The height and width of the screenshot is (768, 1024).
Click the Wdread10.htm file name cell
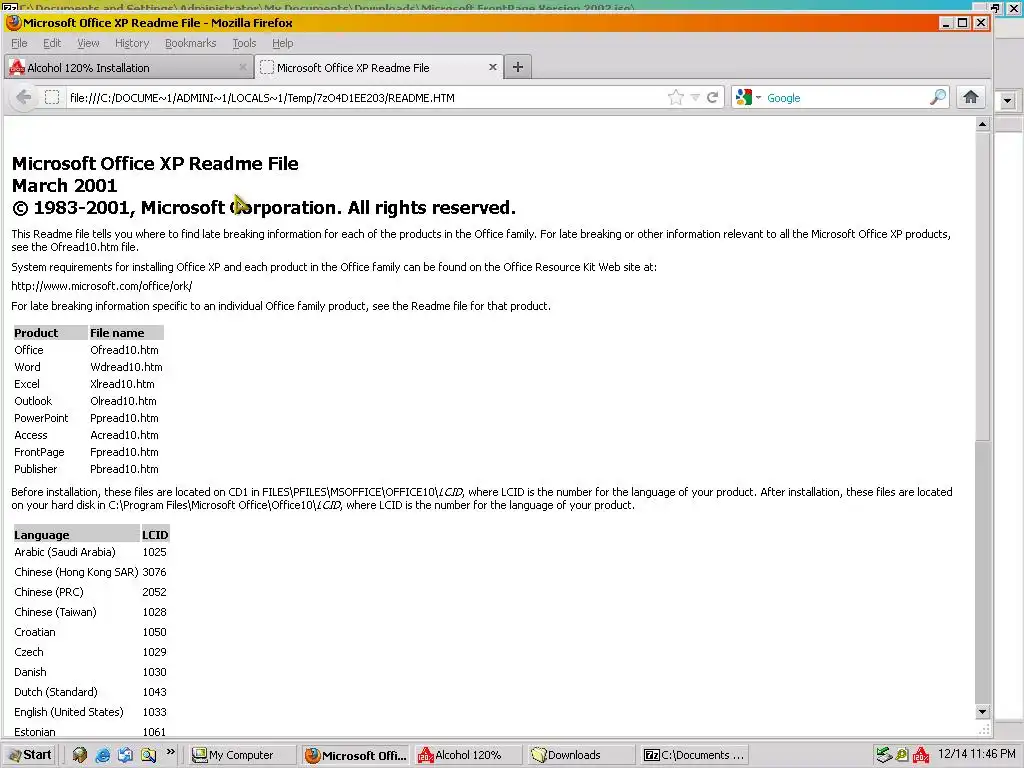pyautogui.click(x=126, y=367)
